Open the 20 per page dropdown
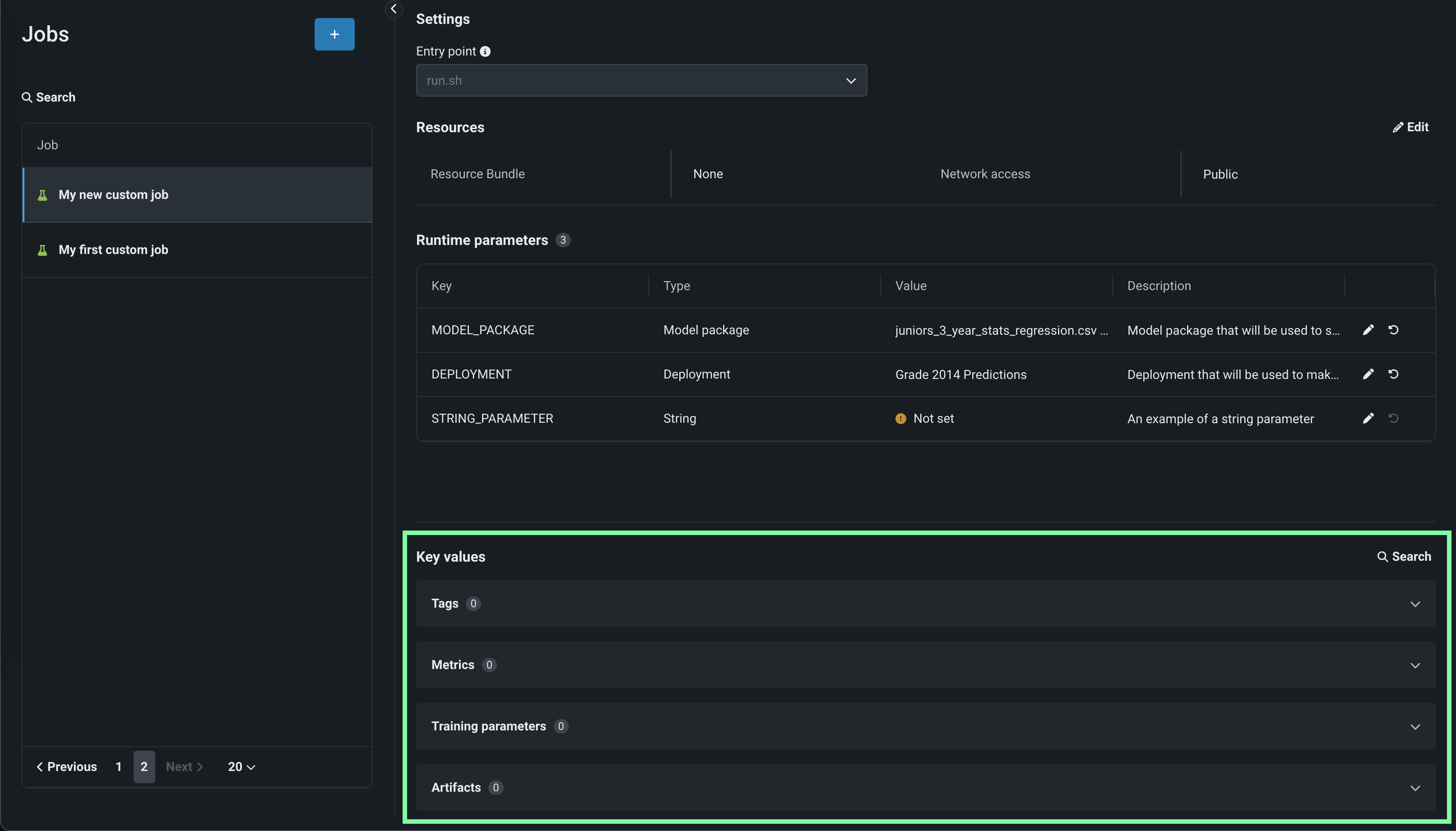The width and height of the screenshot is (1456, 831). 241,766
